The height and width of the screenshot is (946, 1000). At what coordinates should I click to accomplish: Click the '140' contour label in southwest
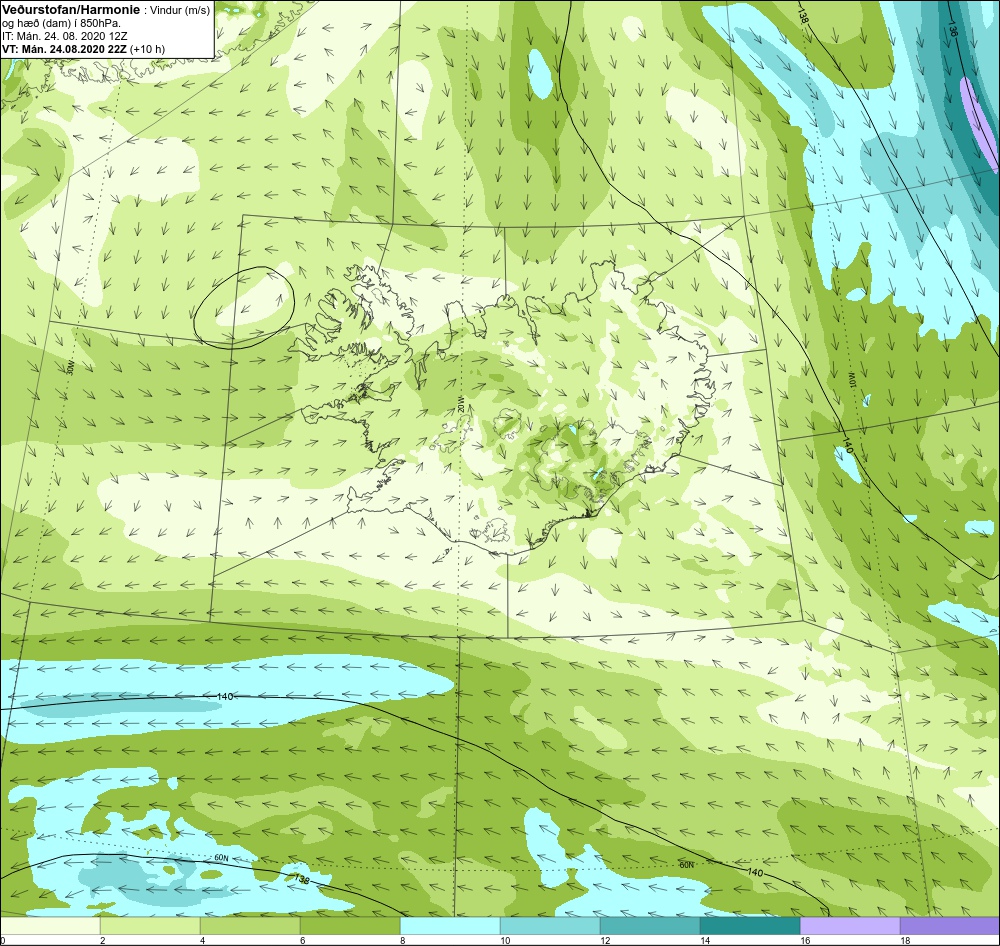(224, 697)
